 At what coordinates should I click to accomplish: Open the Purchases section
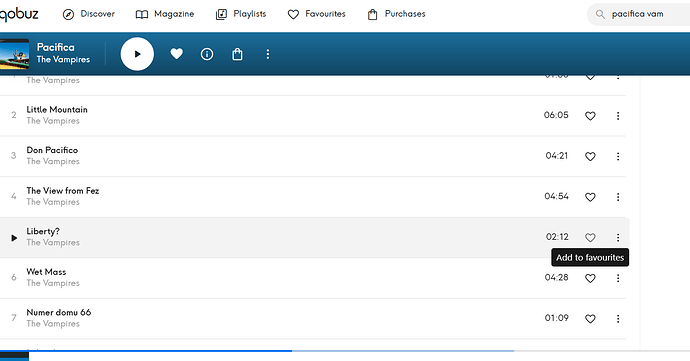[396, 14]
